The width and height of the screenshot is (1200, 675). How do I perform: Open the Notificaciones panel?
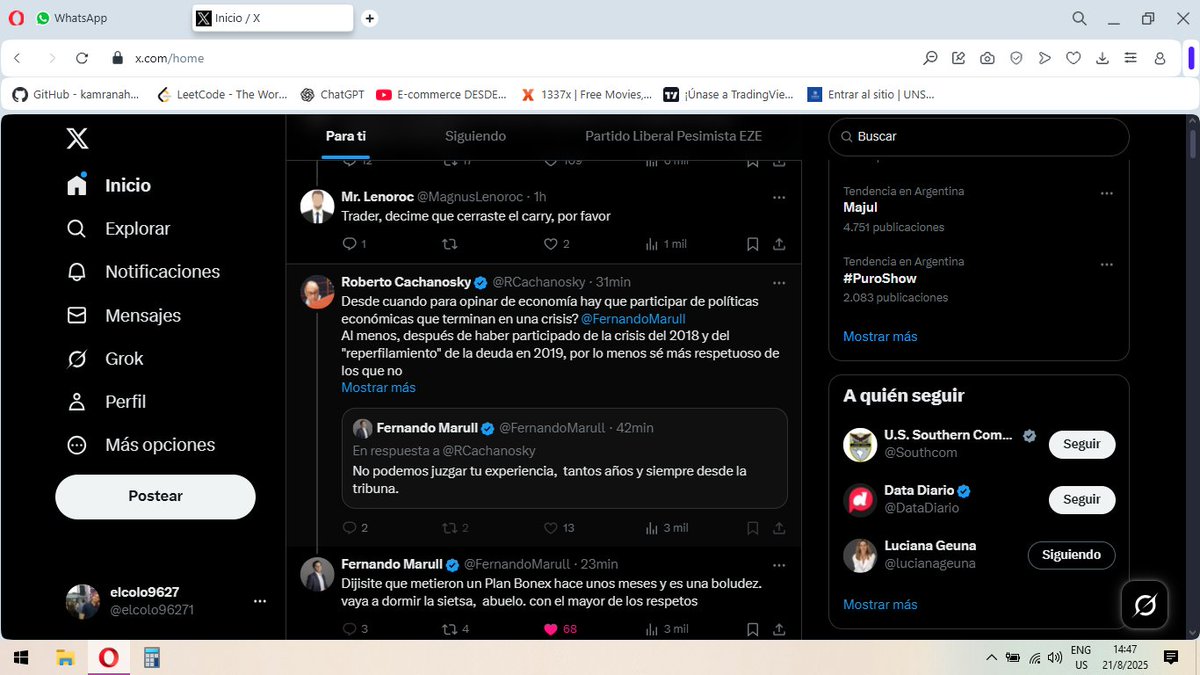[161, 271]
